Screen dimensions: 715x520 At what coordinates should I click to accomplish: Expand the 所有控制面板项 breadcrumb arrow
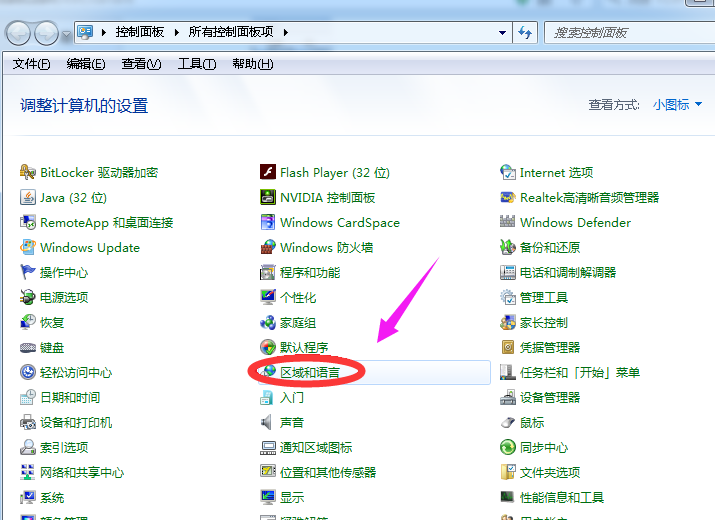pos(285,33)
